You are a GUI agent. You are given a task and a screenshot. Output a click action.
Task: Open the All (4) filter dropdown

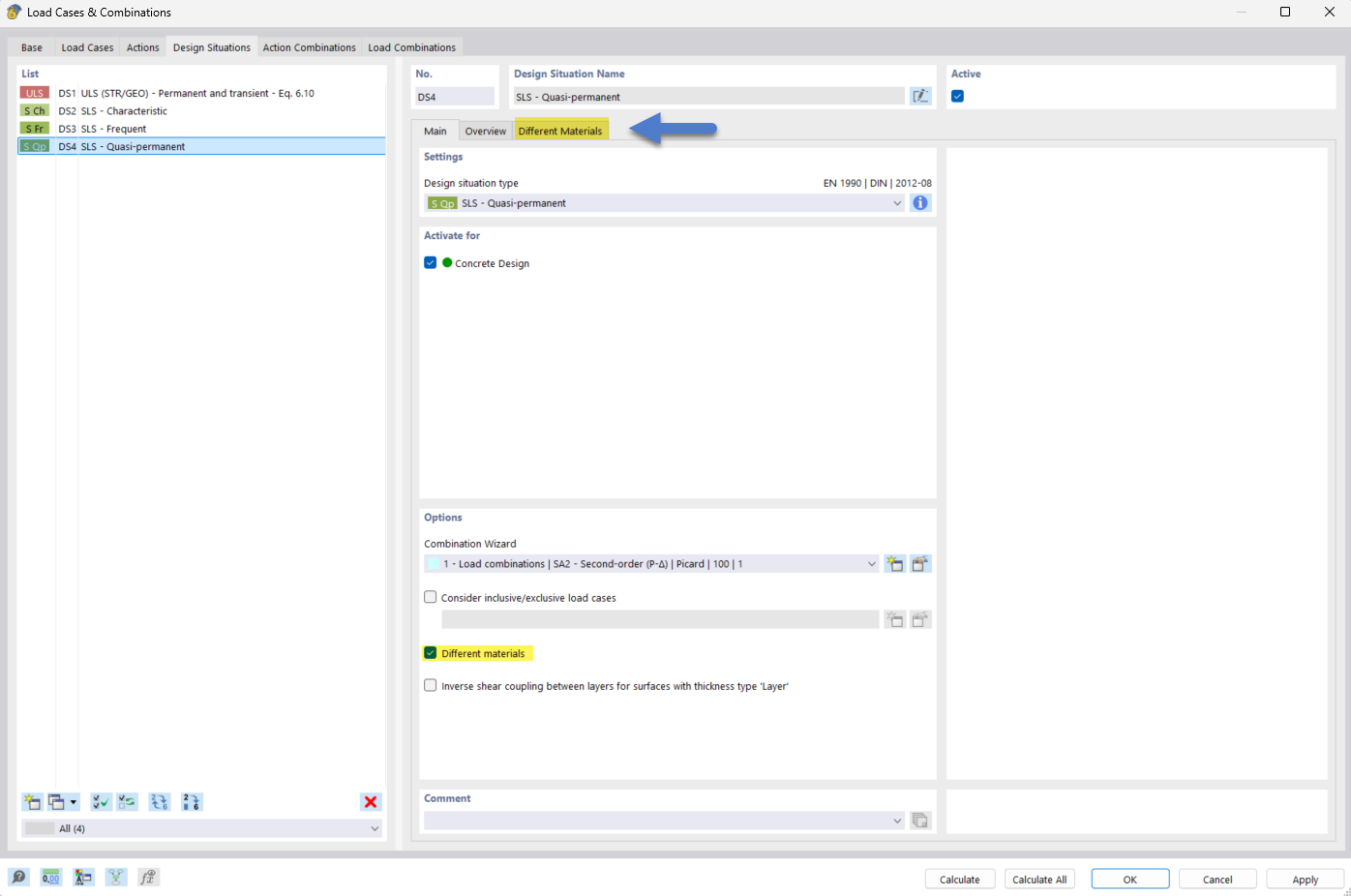[374, 828]
